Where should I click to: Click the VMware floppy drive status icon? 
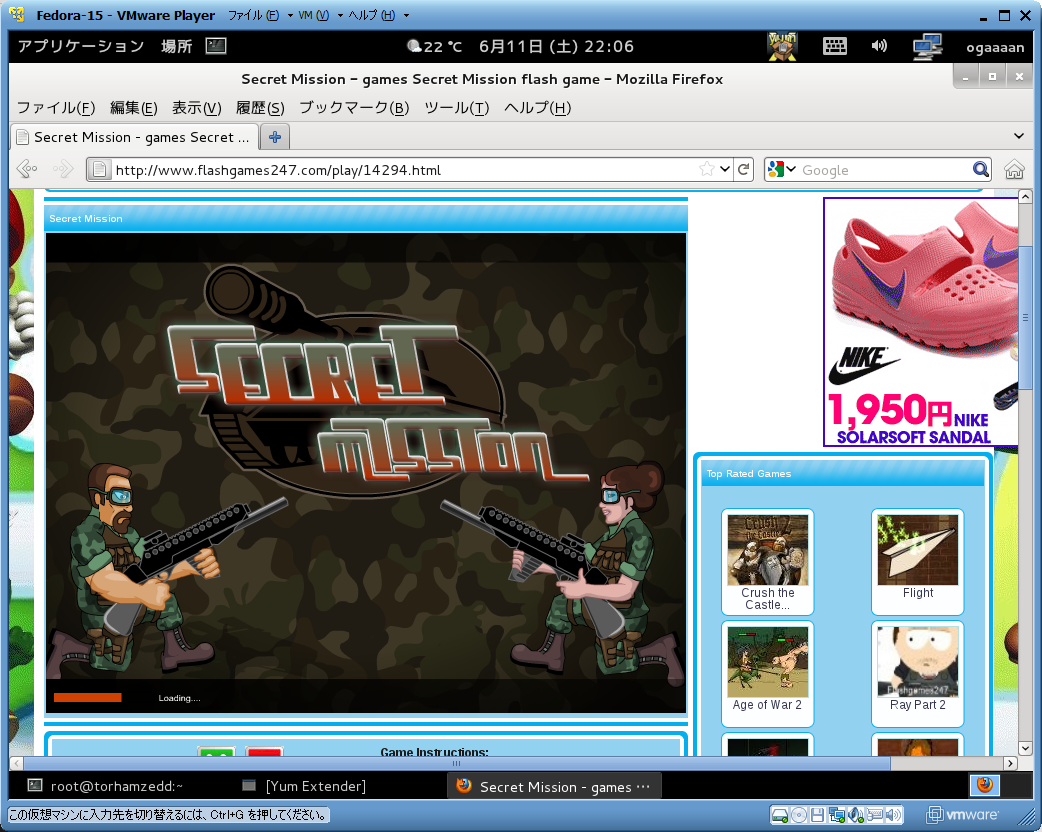(x=818, y=815)
